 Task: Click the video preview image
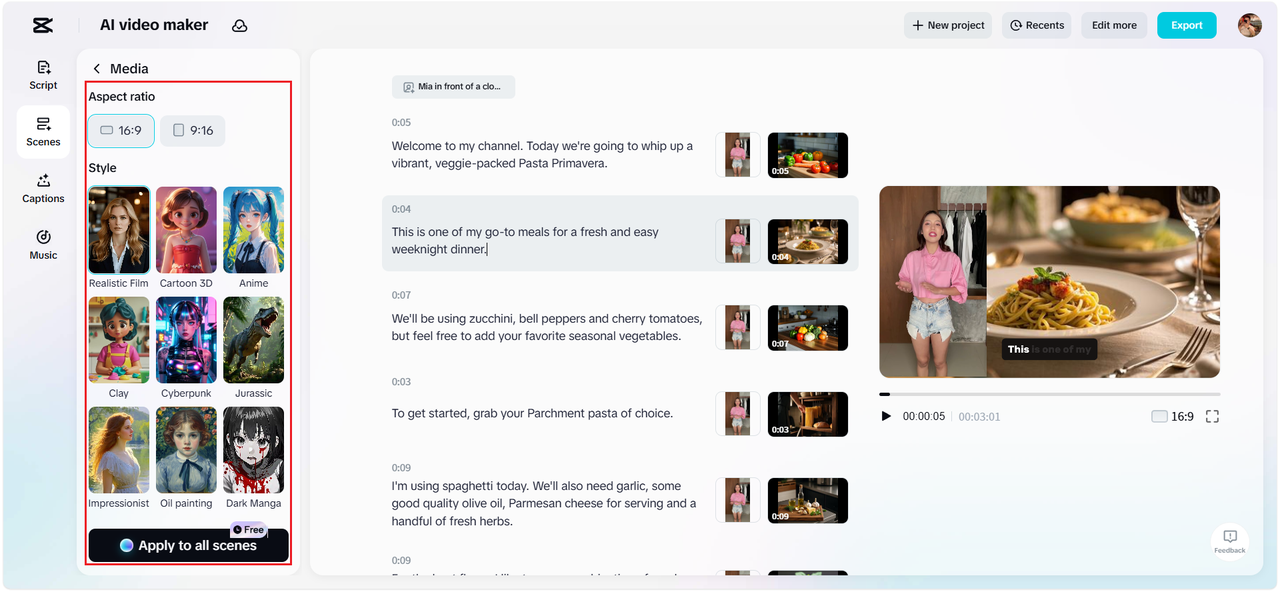click(1050, 282)
